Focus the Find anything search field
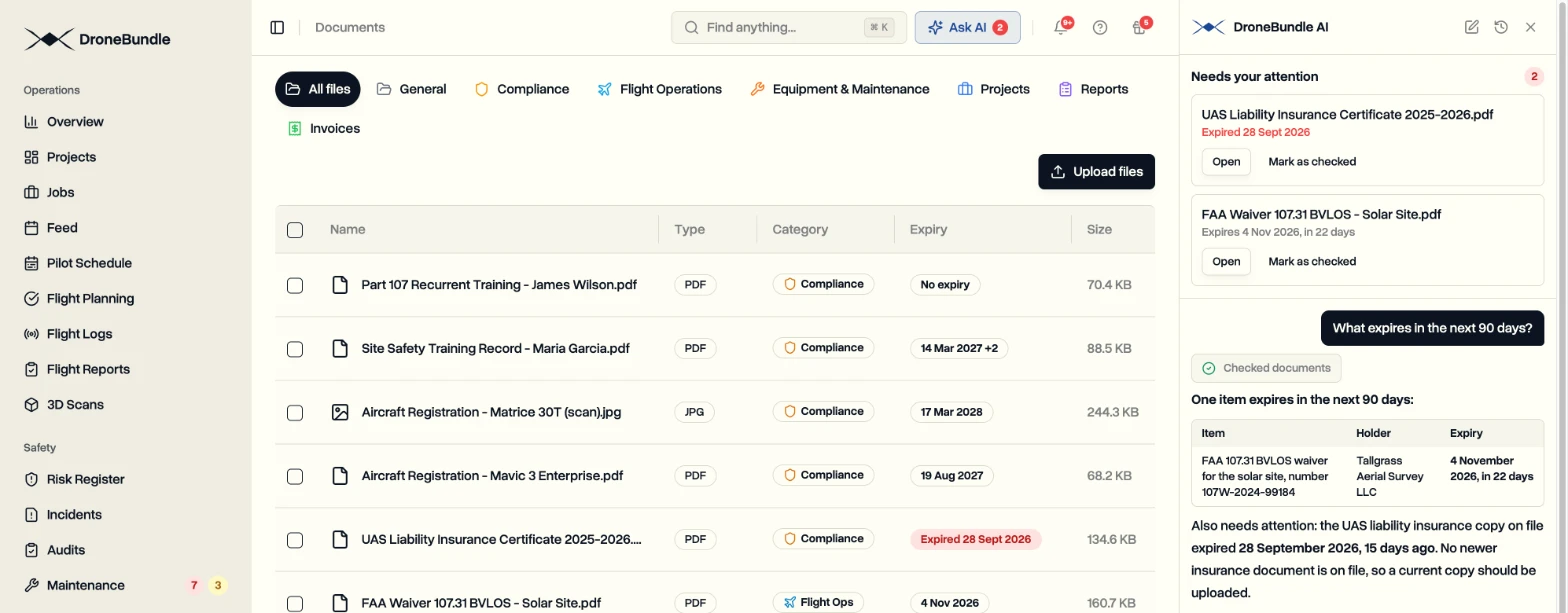 pyautogui.click(x=788, y=28)
